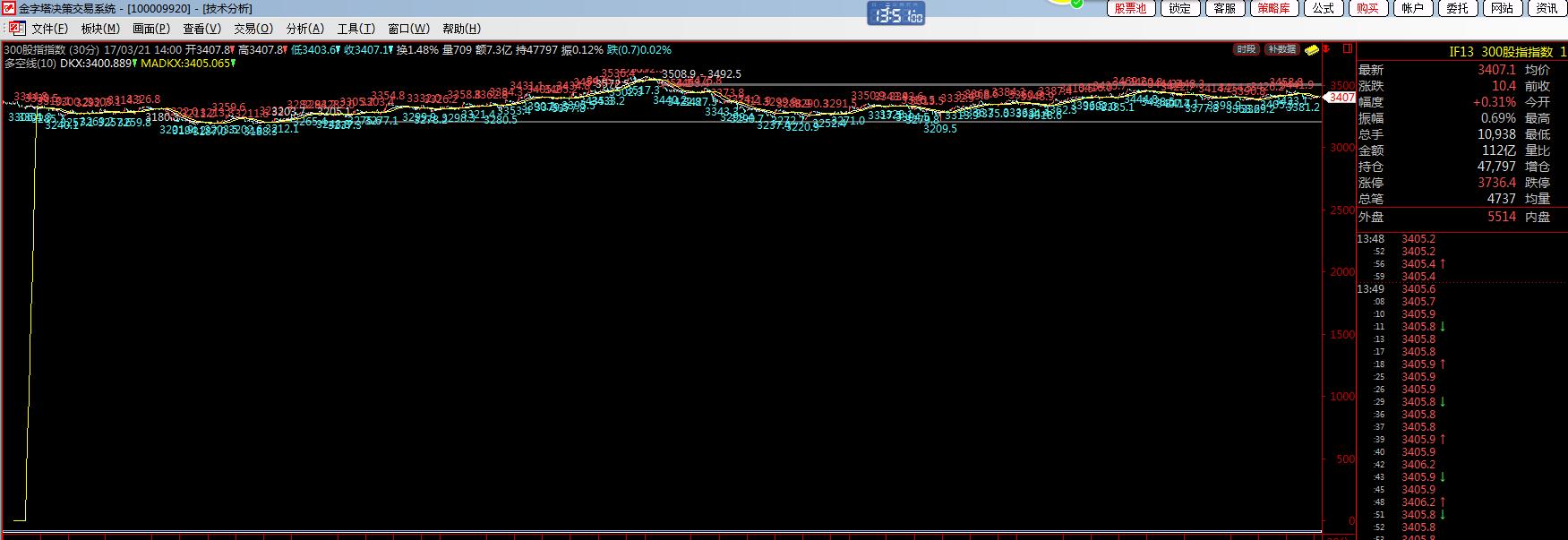Screen dimensions: 1568x540
Task: Click the 锁定 button
Action: [x=1180, y=8]
